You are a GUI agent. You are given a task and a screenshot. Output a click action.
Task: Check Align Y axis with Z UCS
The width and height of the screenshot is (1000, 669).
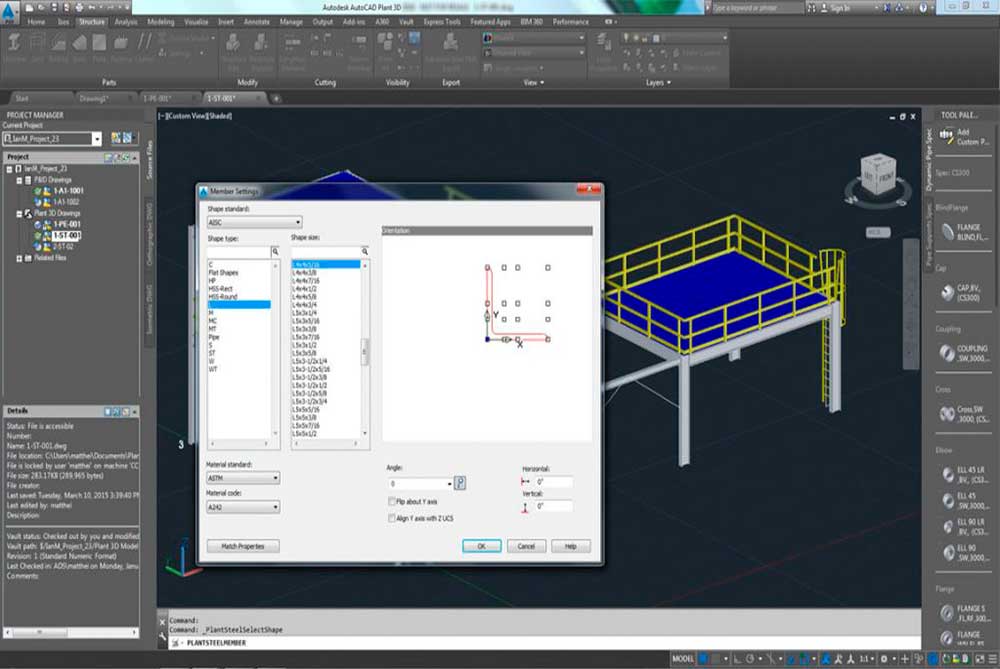click(x=391, y=519)
